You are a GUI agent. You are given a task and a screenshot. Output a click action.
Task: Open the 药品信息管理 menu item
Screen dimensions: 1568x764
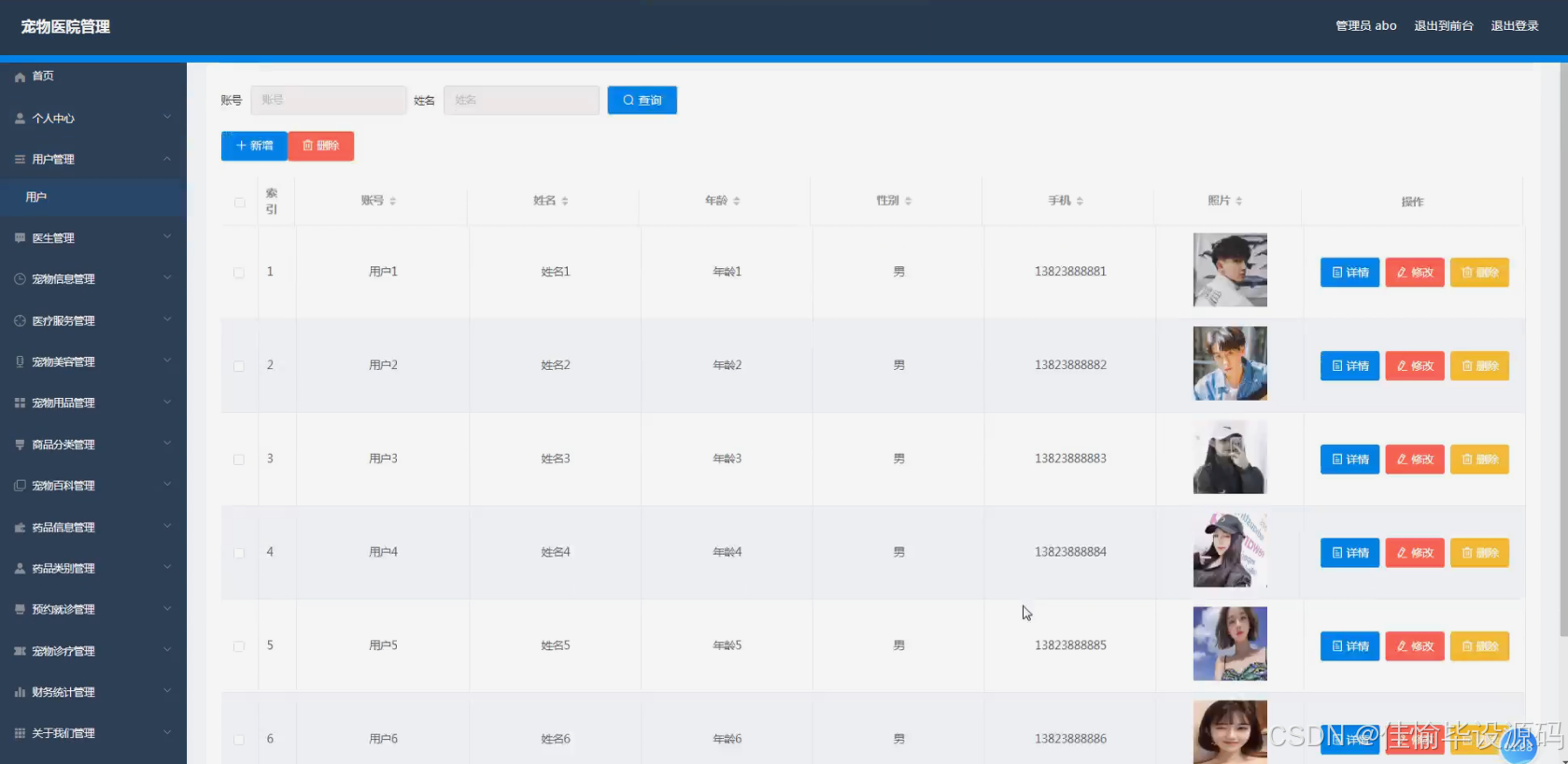coord(93,528)
